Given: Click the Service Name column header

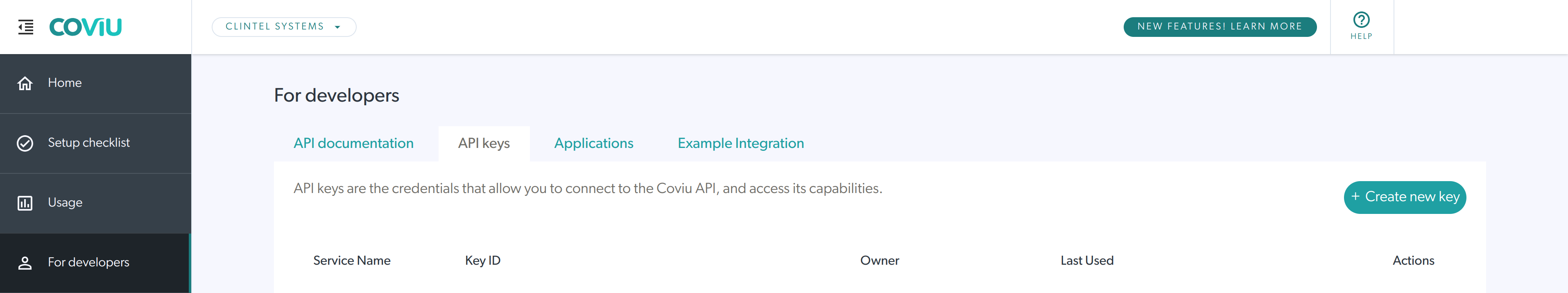Looking at the screenshot, I should click(352, 261).
